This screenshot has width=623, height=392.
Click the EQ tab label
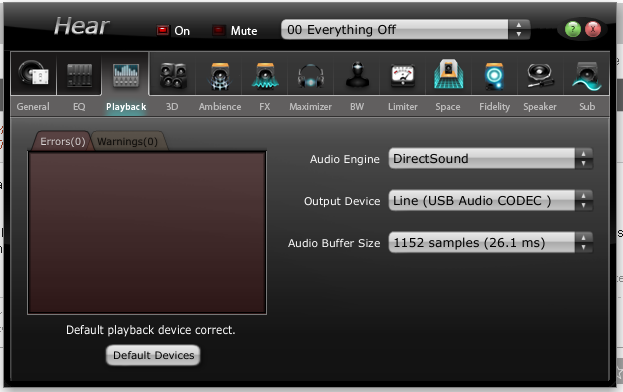click(x=79, y=106)
